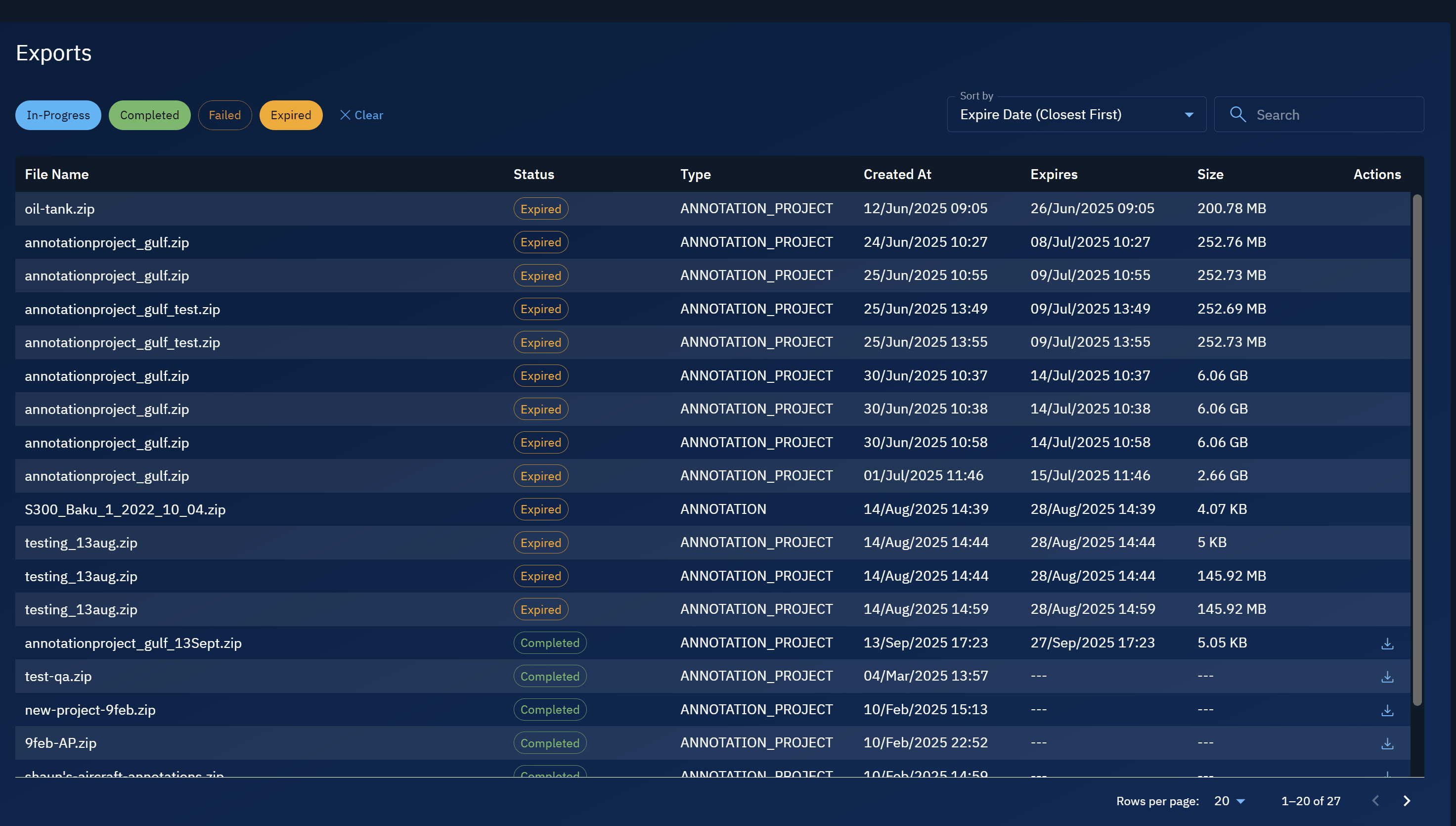Download the test-qa.zip export
The width and height of the screenshot is (1456, 826).
[x=1387, y=676]
